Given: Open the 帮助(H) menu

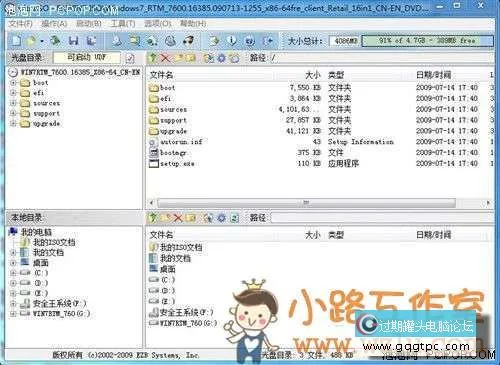Looking at the screenshot, I should [x=193, y=23].
